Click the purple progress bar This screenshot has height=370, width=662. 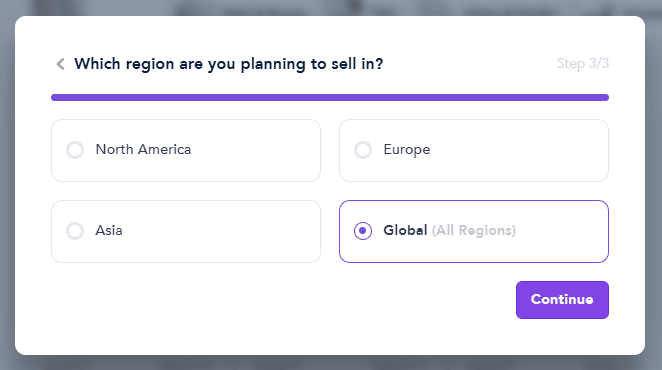[x=330, y=98]
